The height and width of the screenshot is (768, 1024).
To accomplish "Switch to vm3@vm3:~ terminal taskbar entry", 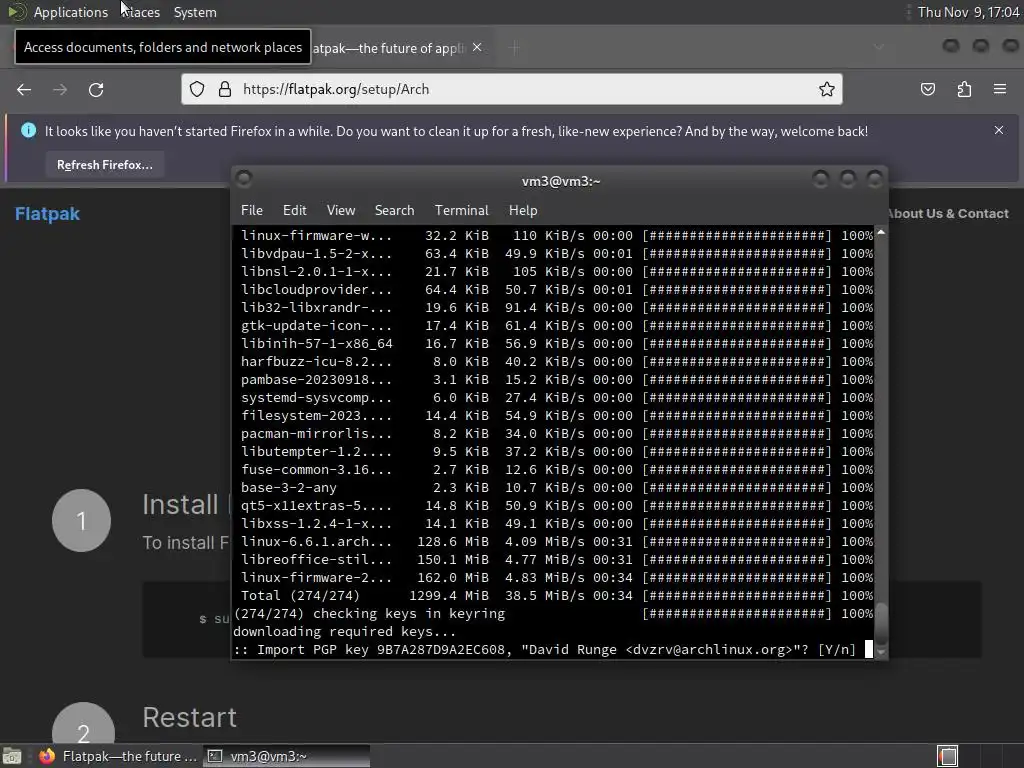I will tap(286, 756).
